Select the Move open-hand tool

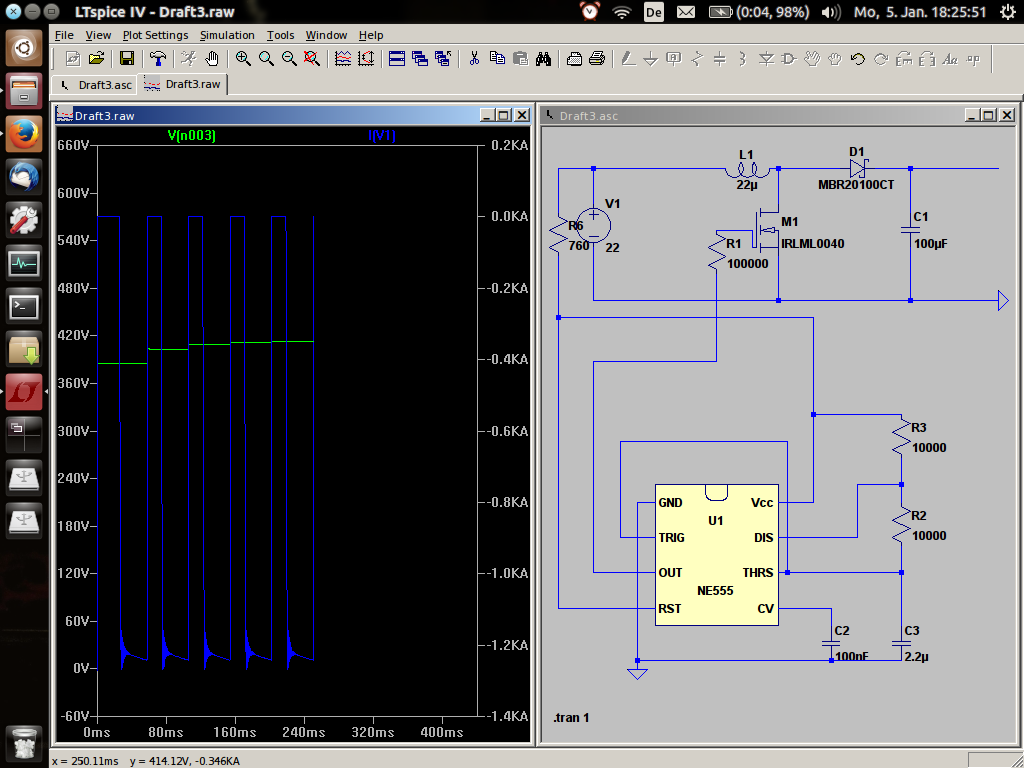click(812, 59)
